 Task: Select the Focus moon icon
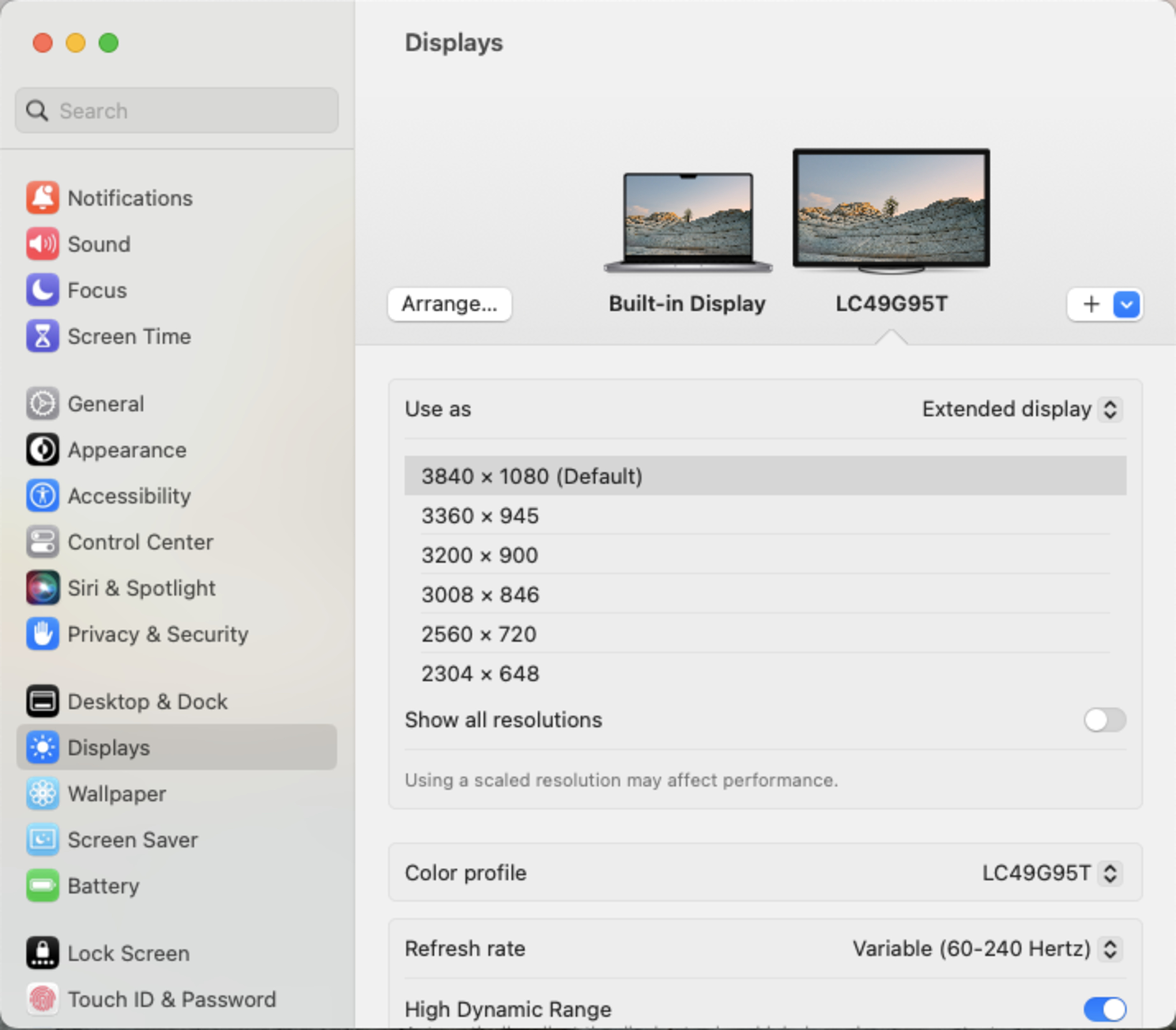coord(42,290)
